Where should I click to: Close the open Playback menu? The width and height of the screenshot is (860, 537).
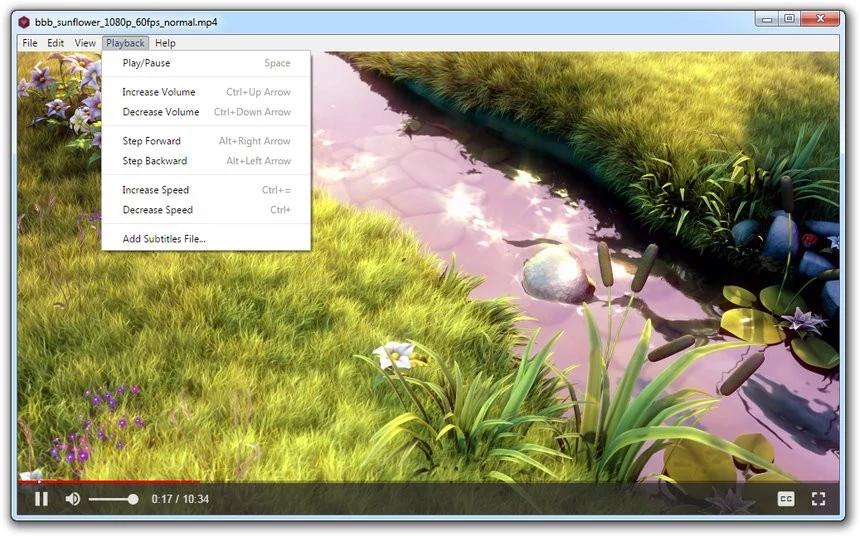pos(125,43)
